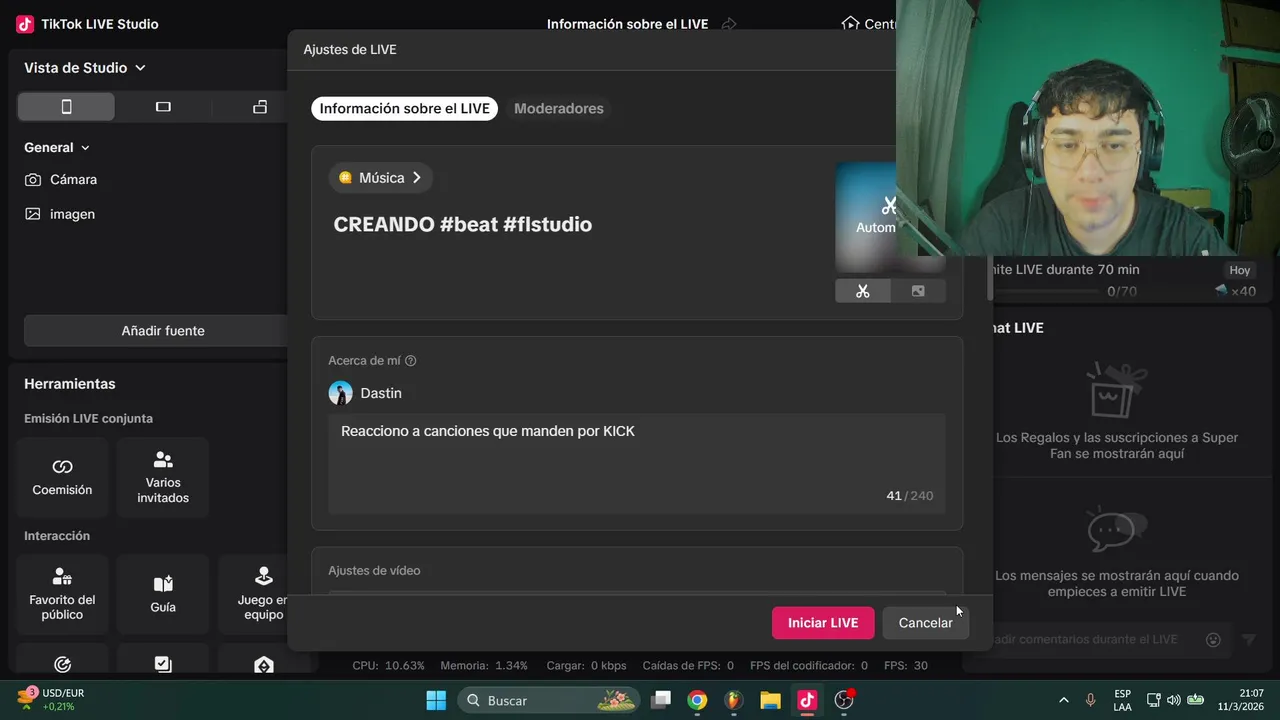Viewport: 1280px width, 720px height.
Task: Click the Añadir fuente button
Action: (163, 331)
